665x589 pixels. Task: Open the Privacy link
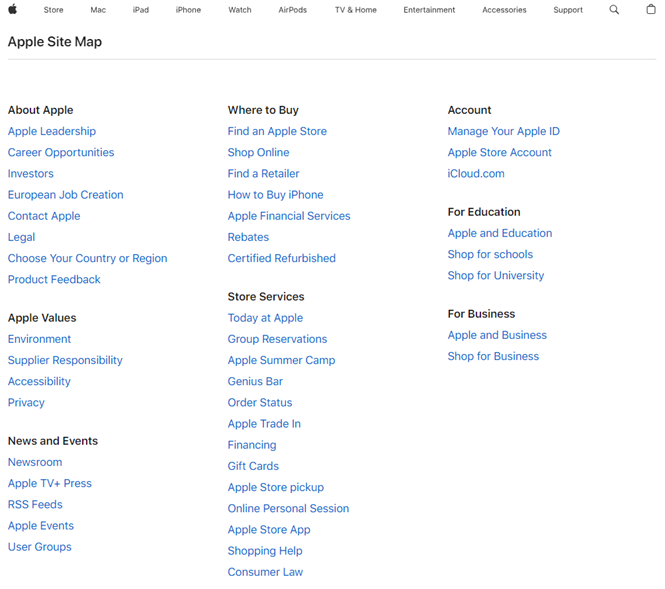point(26,403)
